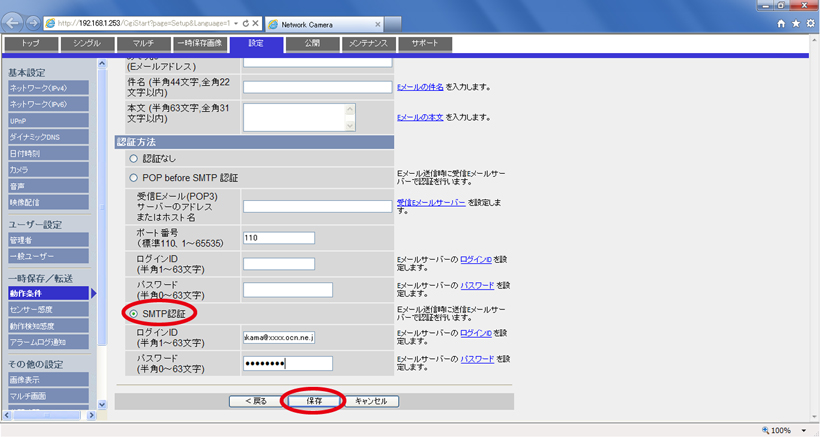Open a new blank browser tab

393,24
